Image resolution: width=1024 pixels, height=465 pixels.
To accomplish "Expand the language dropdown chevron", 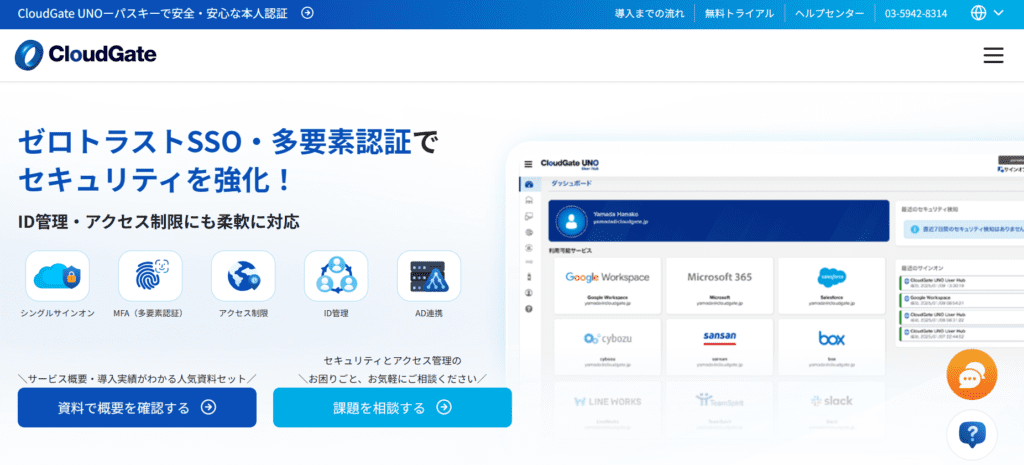I will 999,13.
